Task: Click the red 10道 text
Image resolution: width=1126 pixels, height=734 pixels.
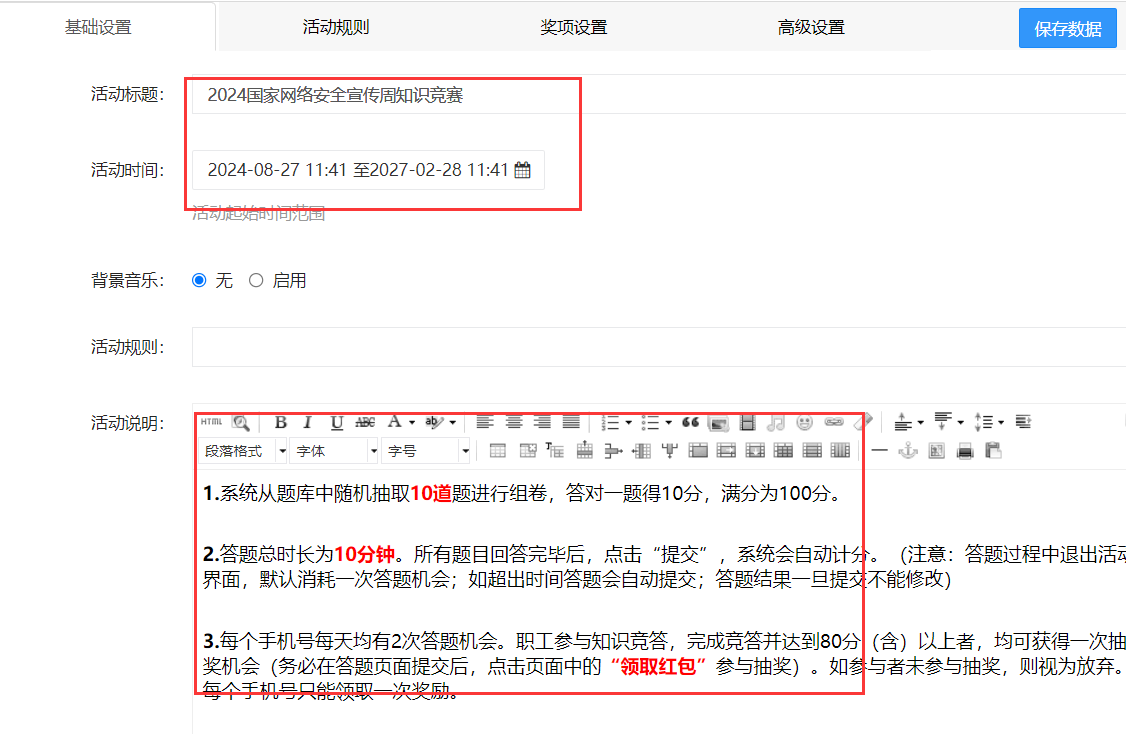Action: pos(431,493)
